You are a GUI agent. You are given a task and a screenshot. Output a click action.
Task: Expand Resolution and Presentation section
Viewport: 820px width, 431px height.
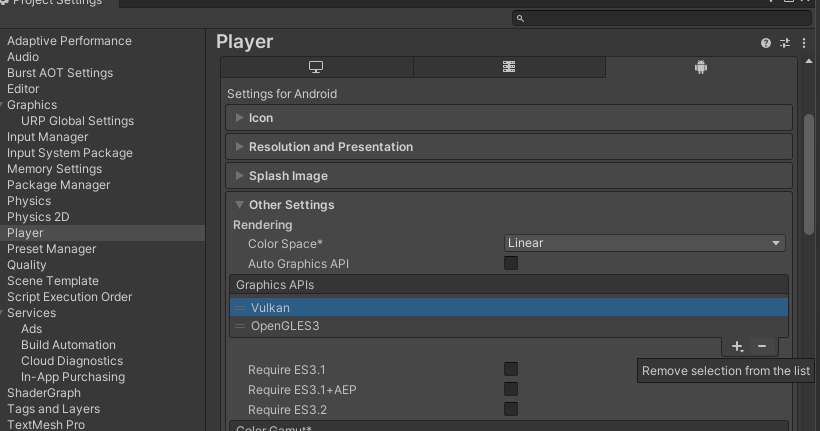pos(509,147)
